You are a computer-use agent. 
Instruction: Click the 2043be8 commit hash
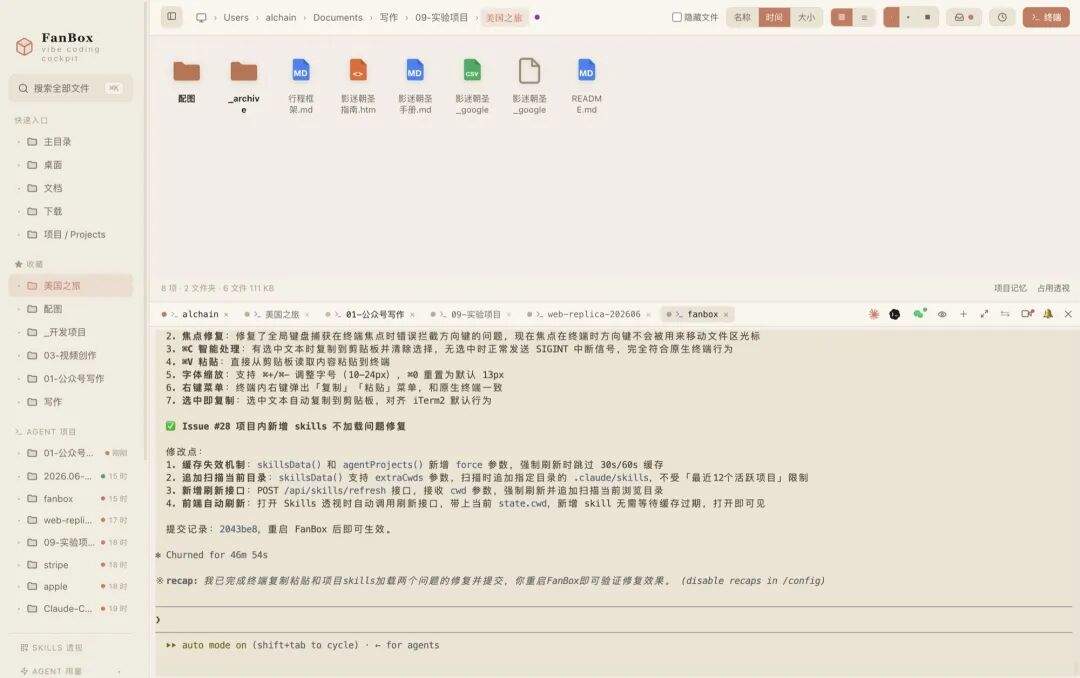tap(238, 529)
